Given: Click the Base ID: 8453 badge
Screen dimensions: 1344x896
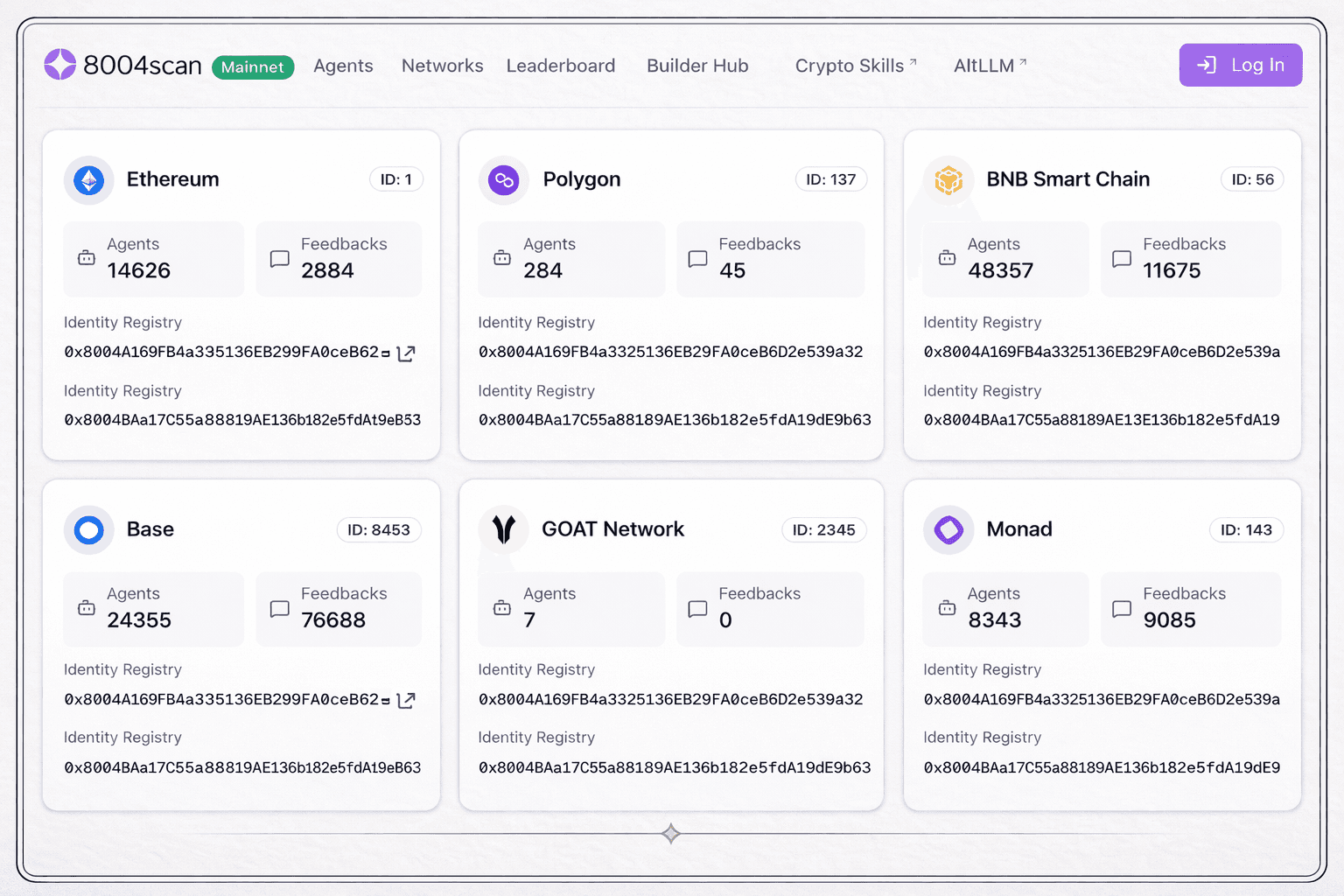Looking at the screenshot, I should [379, 530].
